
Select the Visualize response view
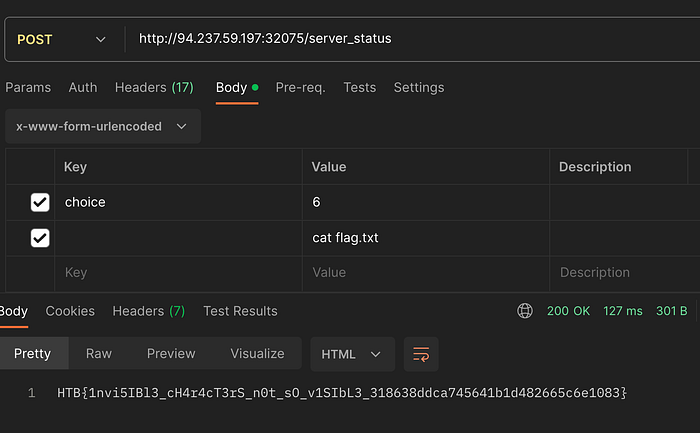(257, 354)
